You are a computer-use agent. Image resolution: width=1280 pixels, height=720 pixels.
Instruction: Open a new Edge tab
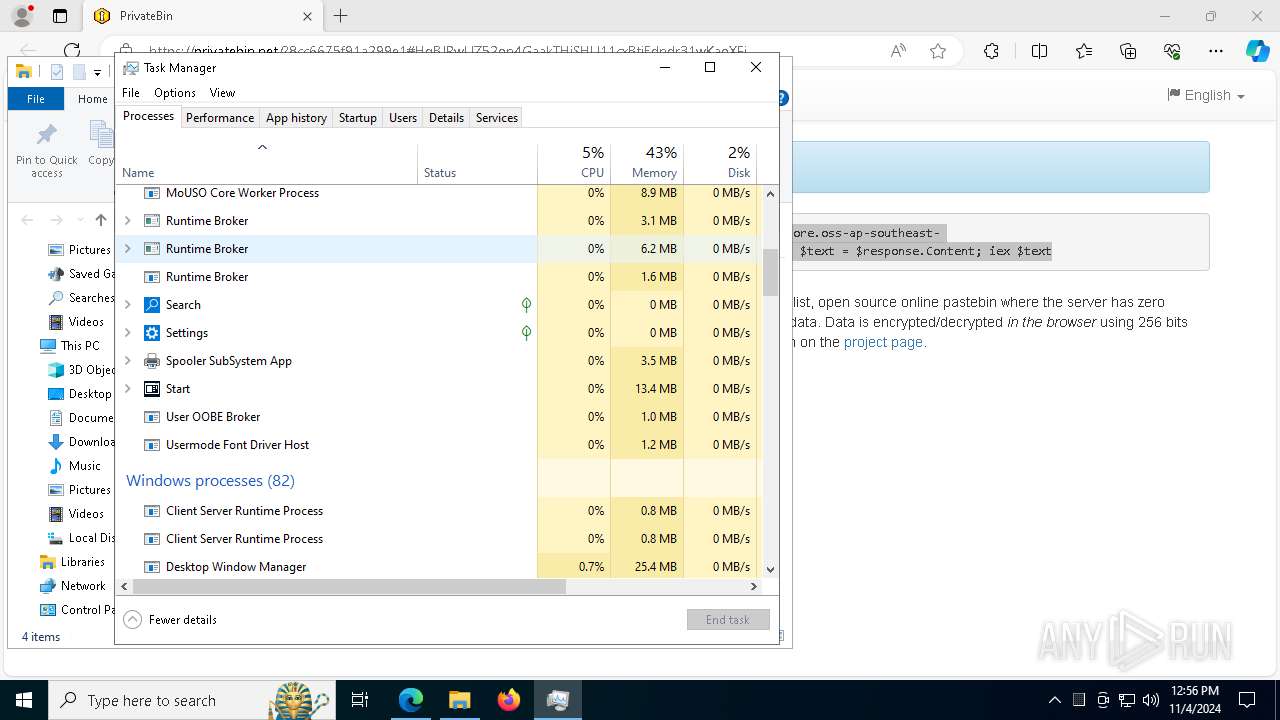coord(341,16)
